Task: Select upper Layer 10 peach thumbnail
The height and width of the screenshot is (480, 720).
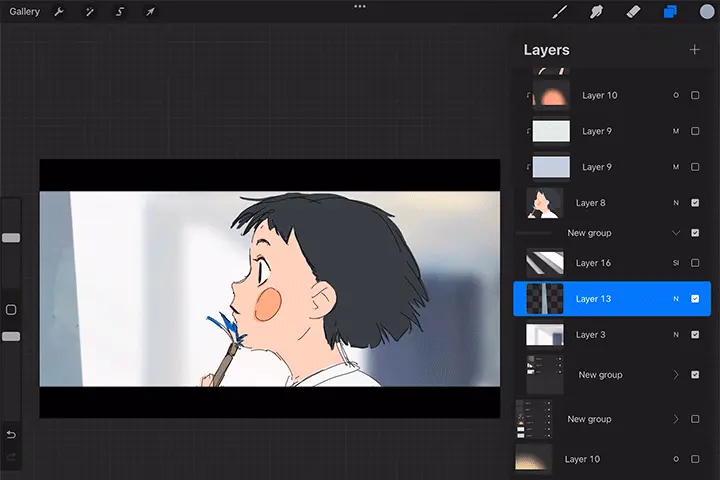Action: pos(551,95)
